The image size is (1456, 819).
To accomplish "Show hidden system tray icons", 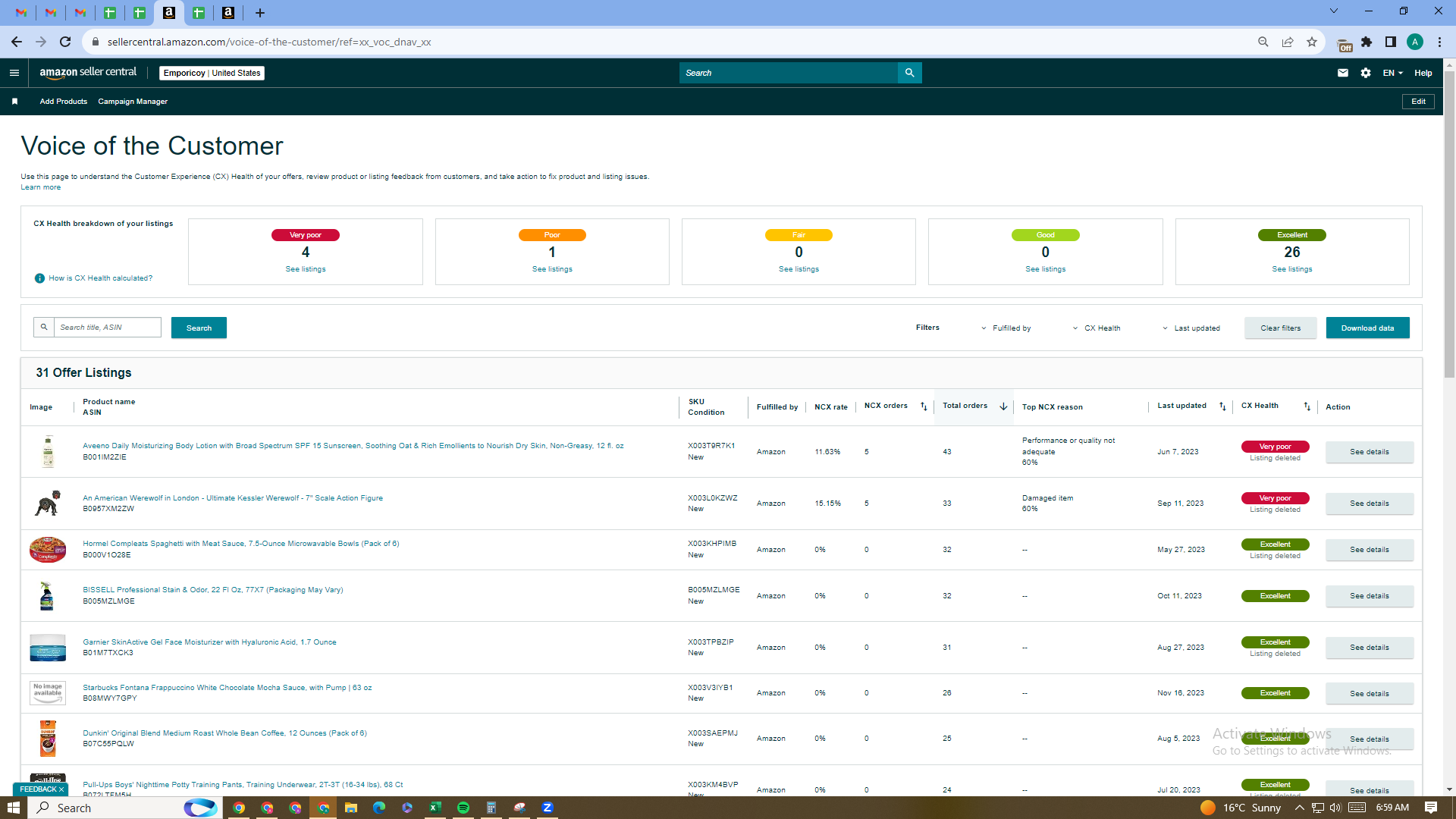I will [1299, 808].
